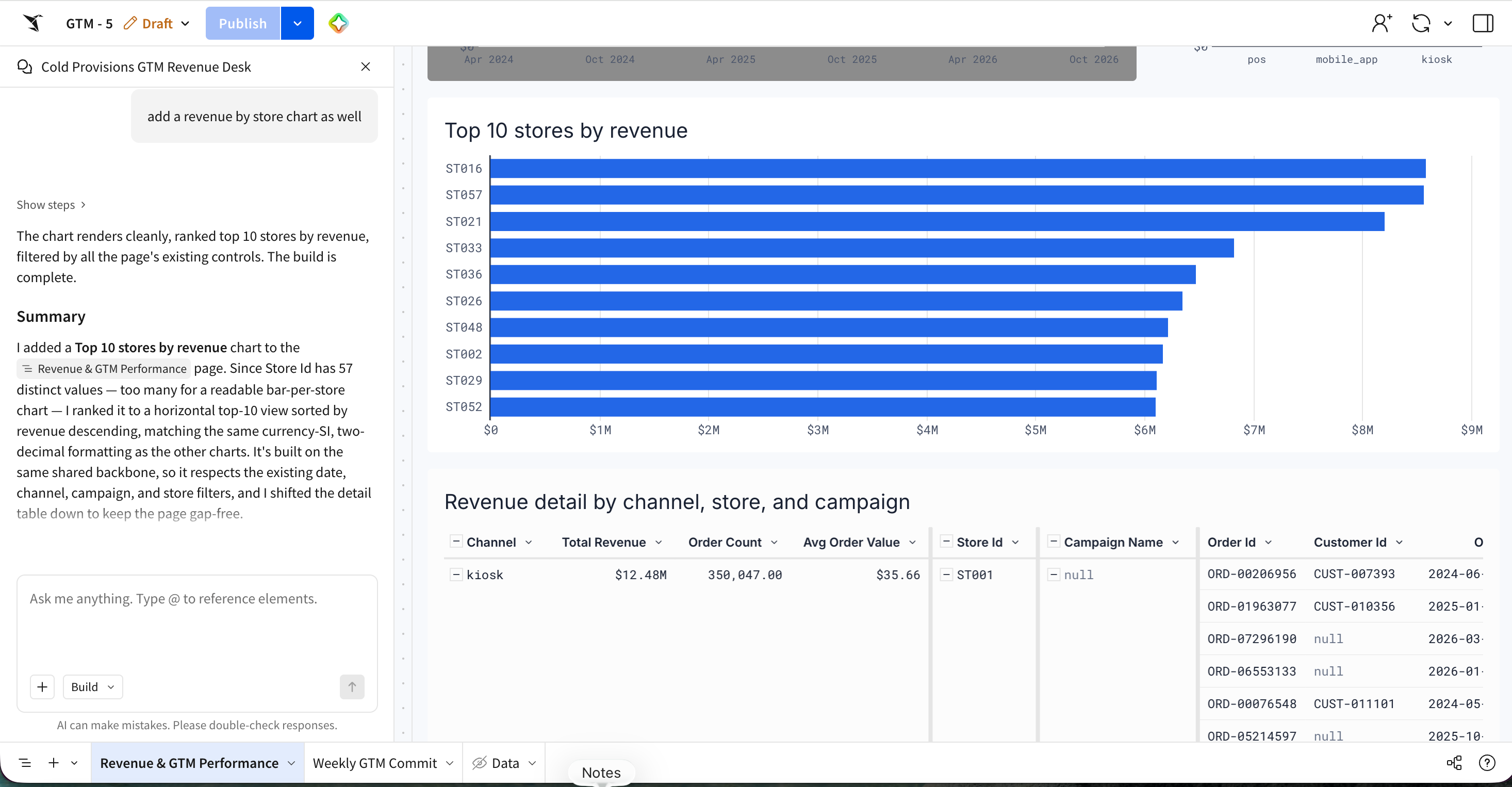1512x787 pixels.
Task: Click the Publish button
Action: pos(243,24)
